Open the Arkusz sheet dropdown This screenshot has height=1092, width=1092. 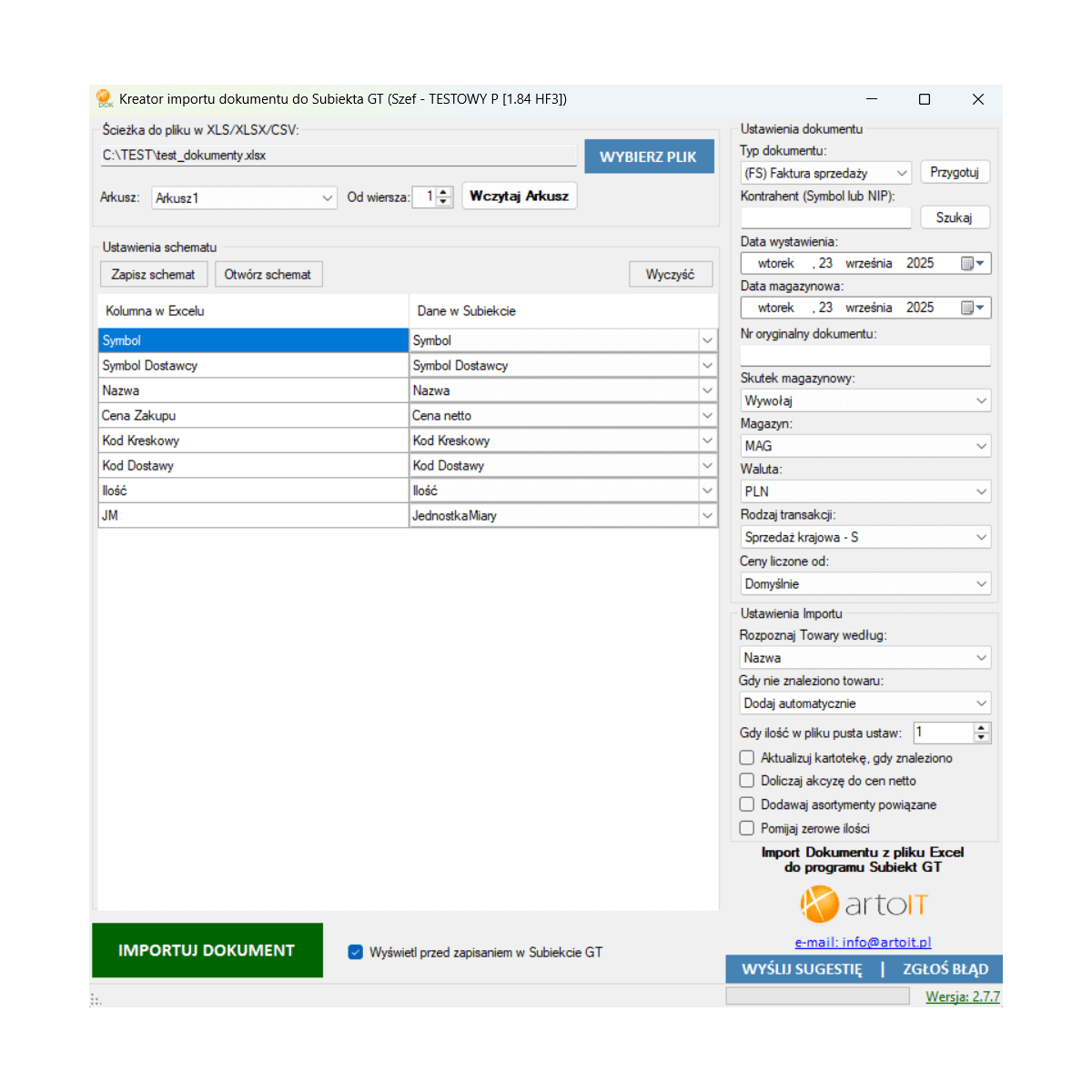pos(328,198)
